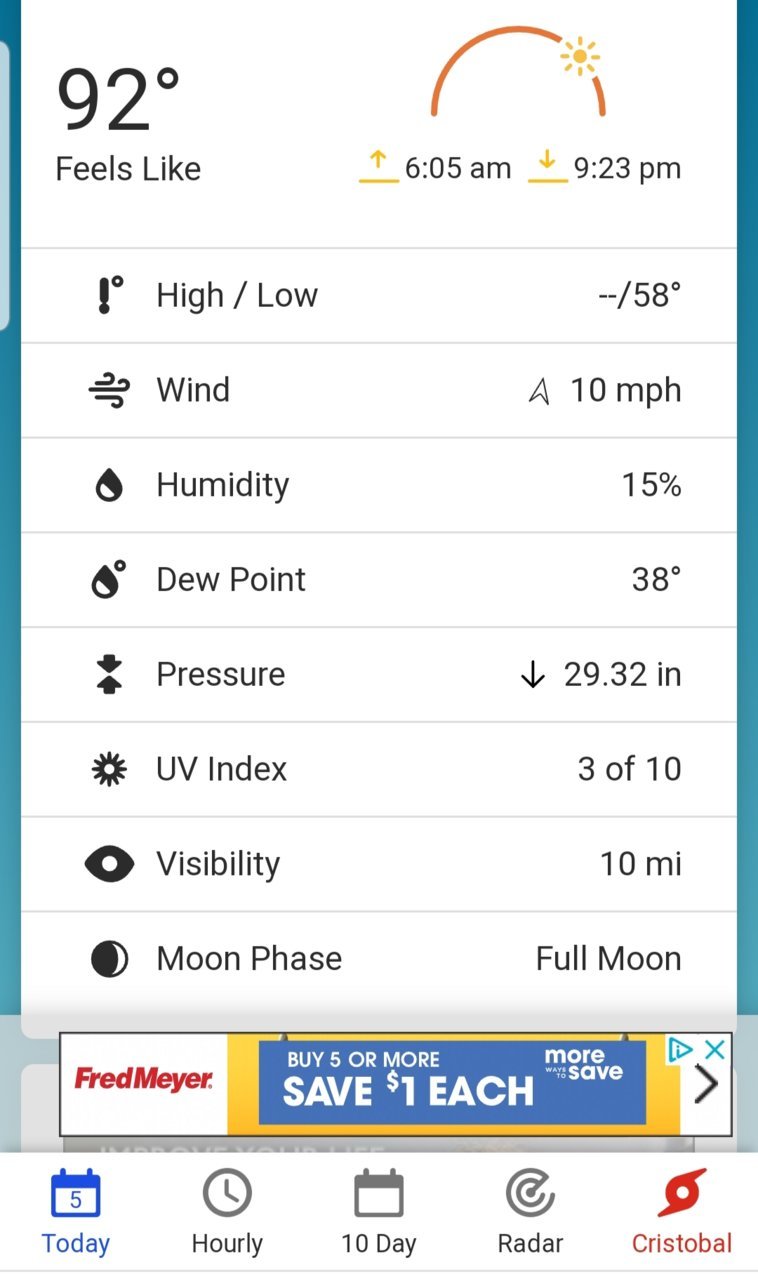Open the AdChoices info icon
The image size is (758, 1279).
(x=681, y=1049)
